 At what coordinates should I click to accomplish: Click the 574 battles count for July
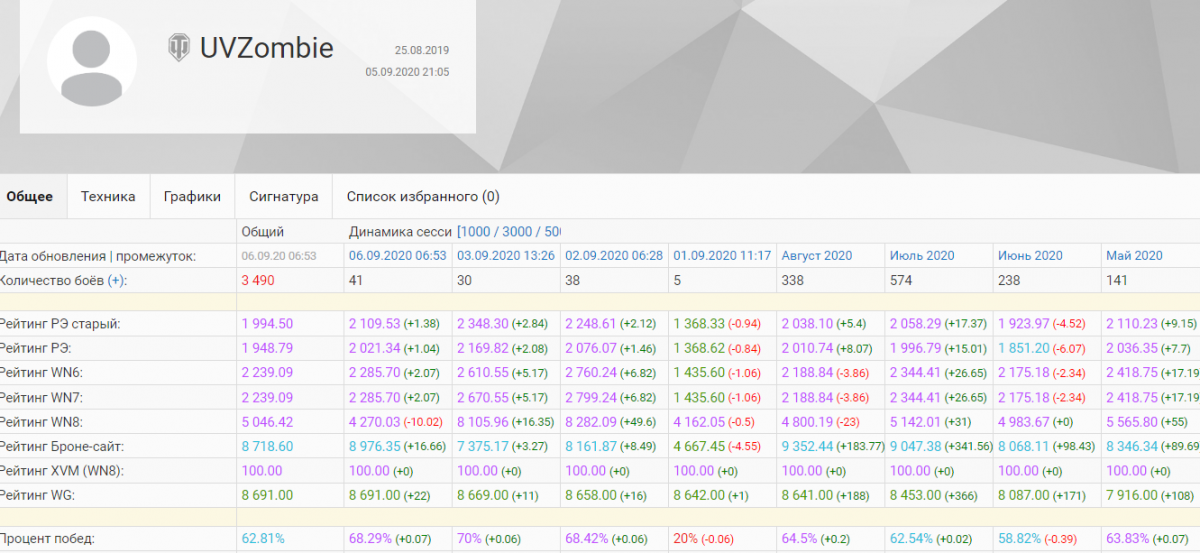click(900, 281)
